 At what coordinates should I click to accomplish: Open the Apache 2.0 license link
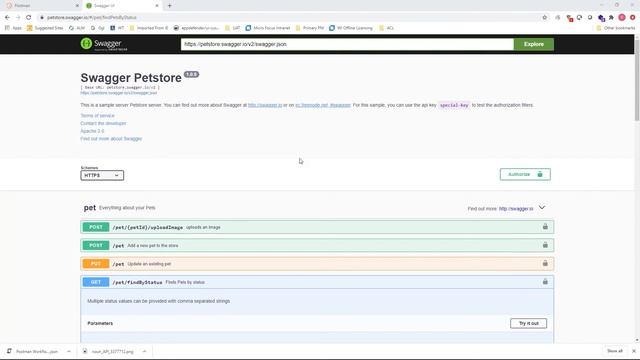tap(92, 131)
